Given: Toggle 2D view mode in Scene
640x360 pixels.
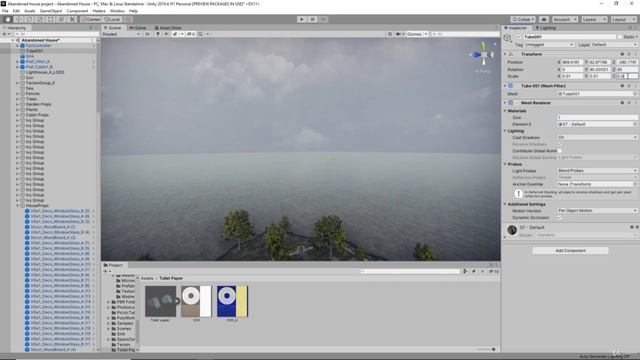Looking at the screenshot, I should click(147, 34).
